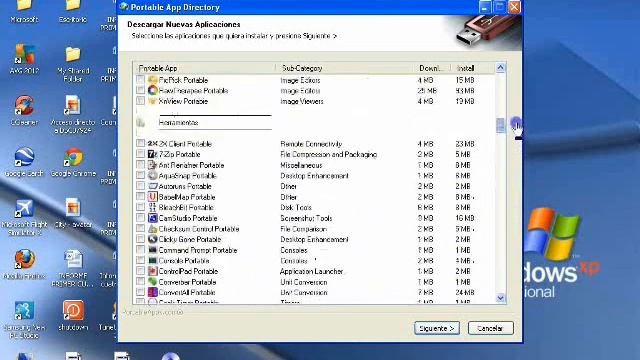Enable the Ant Renamer Portable checkbox
The height and width of the screenshot is (360, 640).
click(x=140, y=164)
